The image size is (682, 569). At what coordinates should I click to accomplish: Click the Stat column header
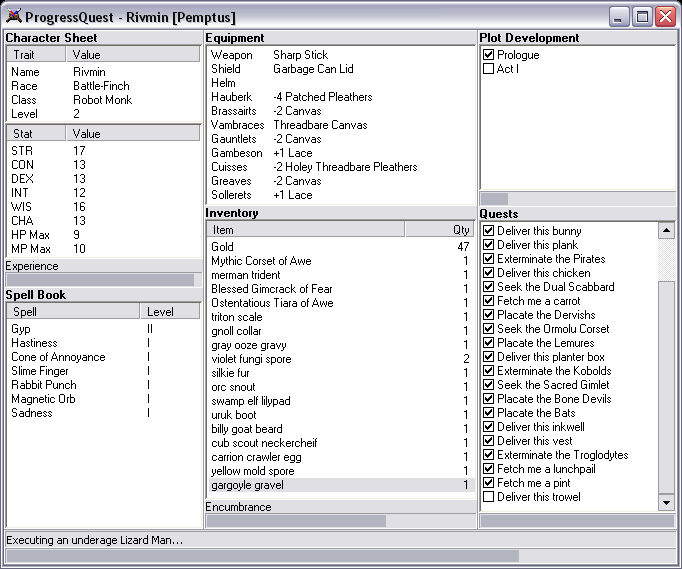(x=37, y=134)
